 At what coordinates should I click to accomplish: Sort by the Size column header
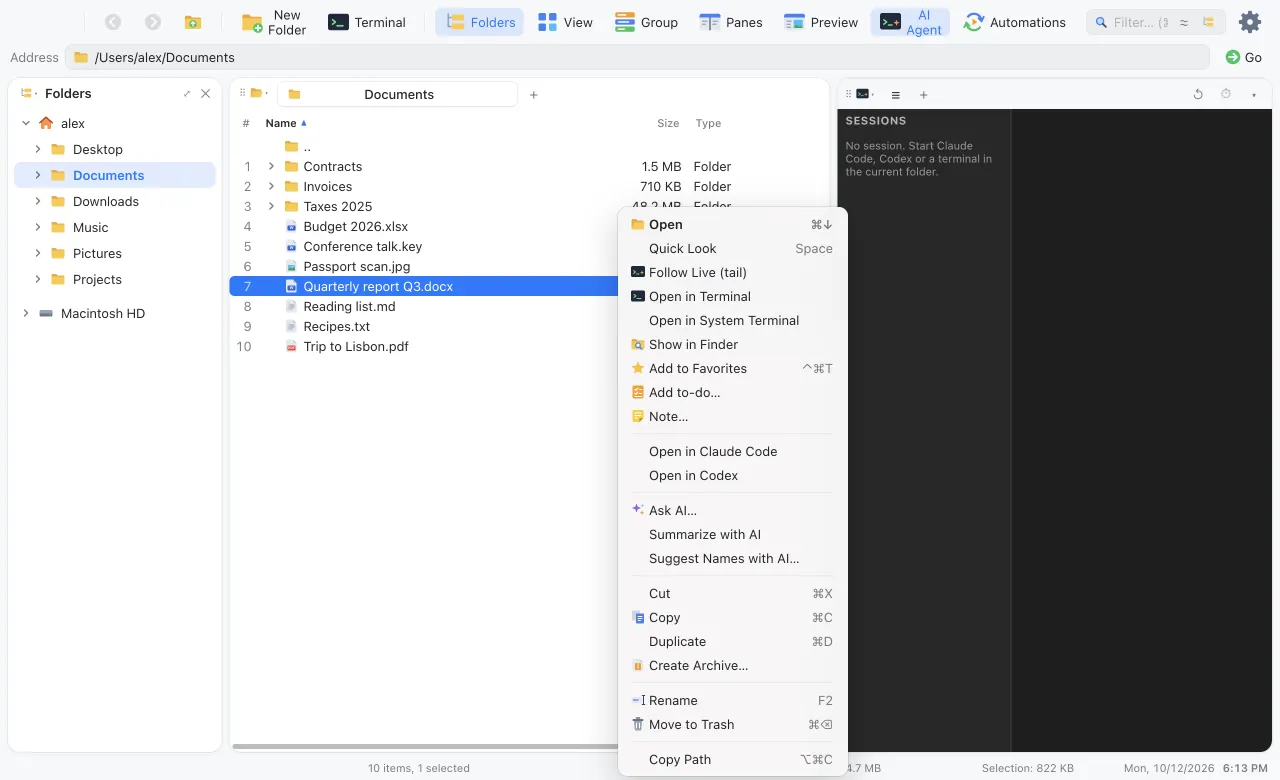tap(668, 123)
